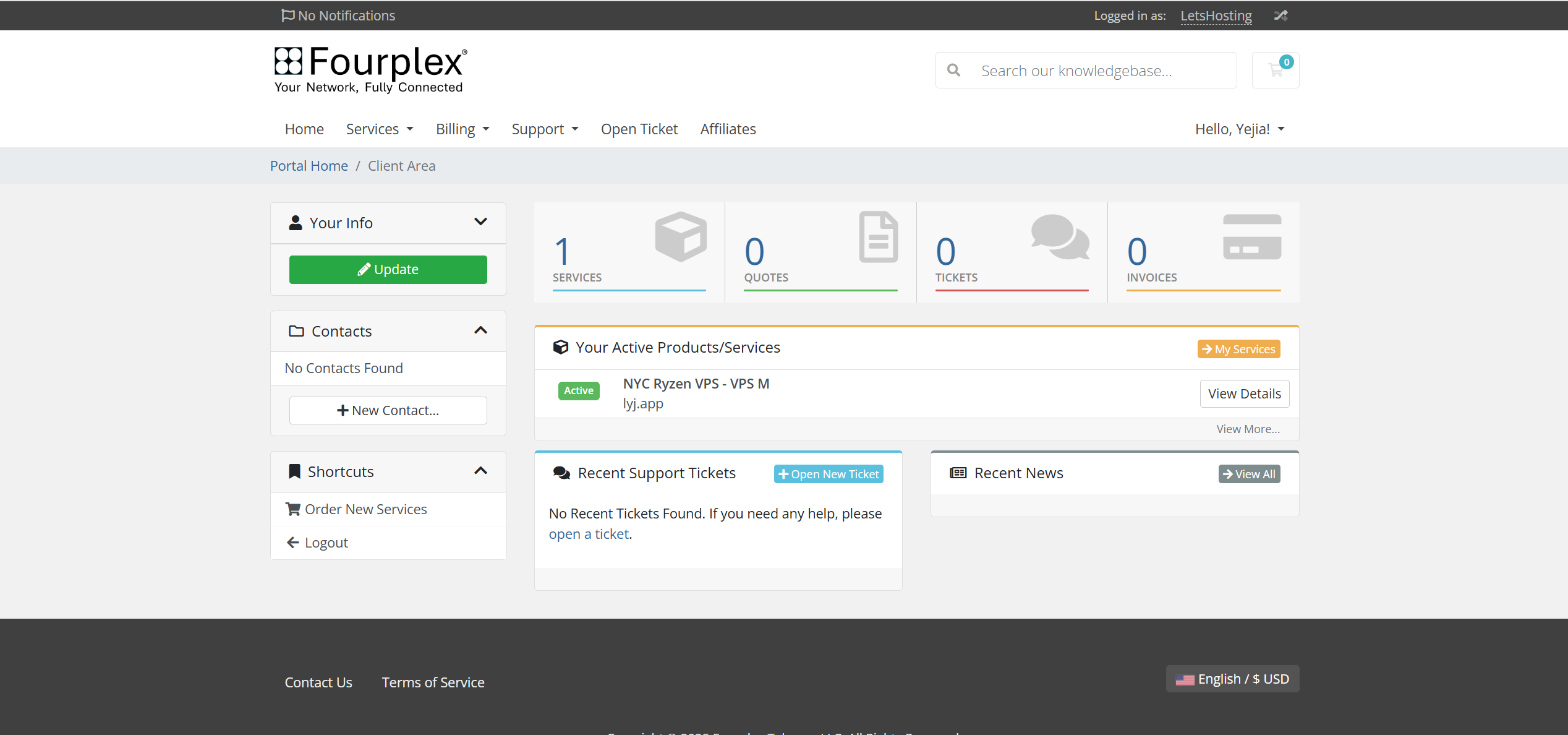Click the newspaper icon beside Recent News
The width and height of the screenshot is (1568, 735).
pyautogui.click(x=958, y=473)
